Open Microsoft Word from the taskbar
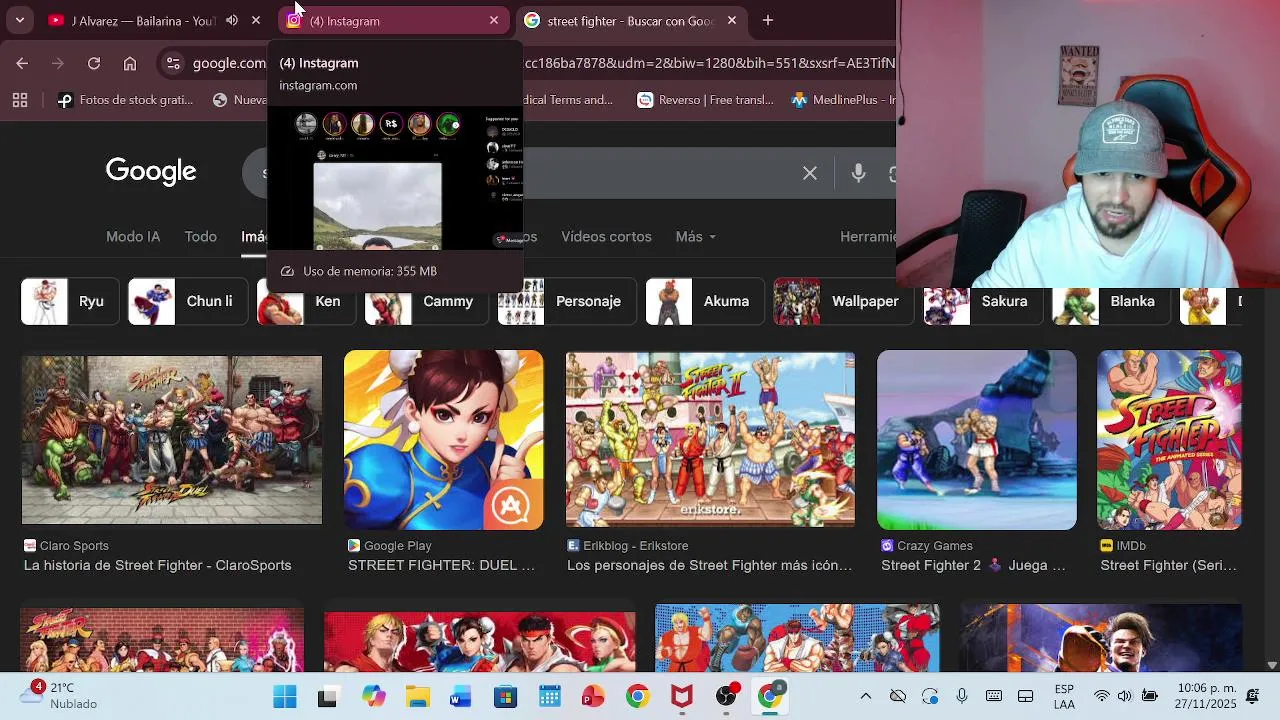 click(x=461, y=697)
